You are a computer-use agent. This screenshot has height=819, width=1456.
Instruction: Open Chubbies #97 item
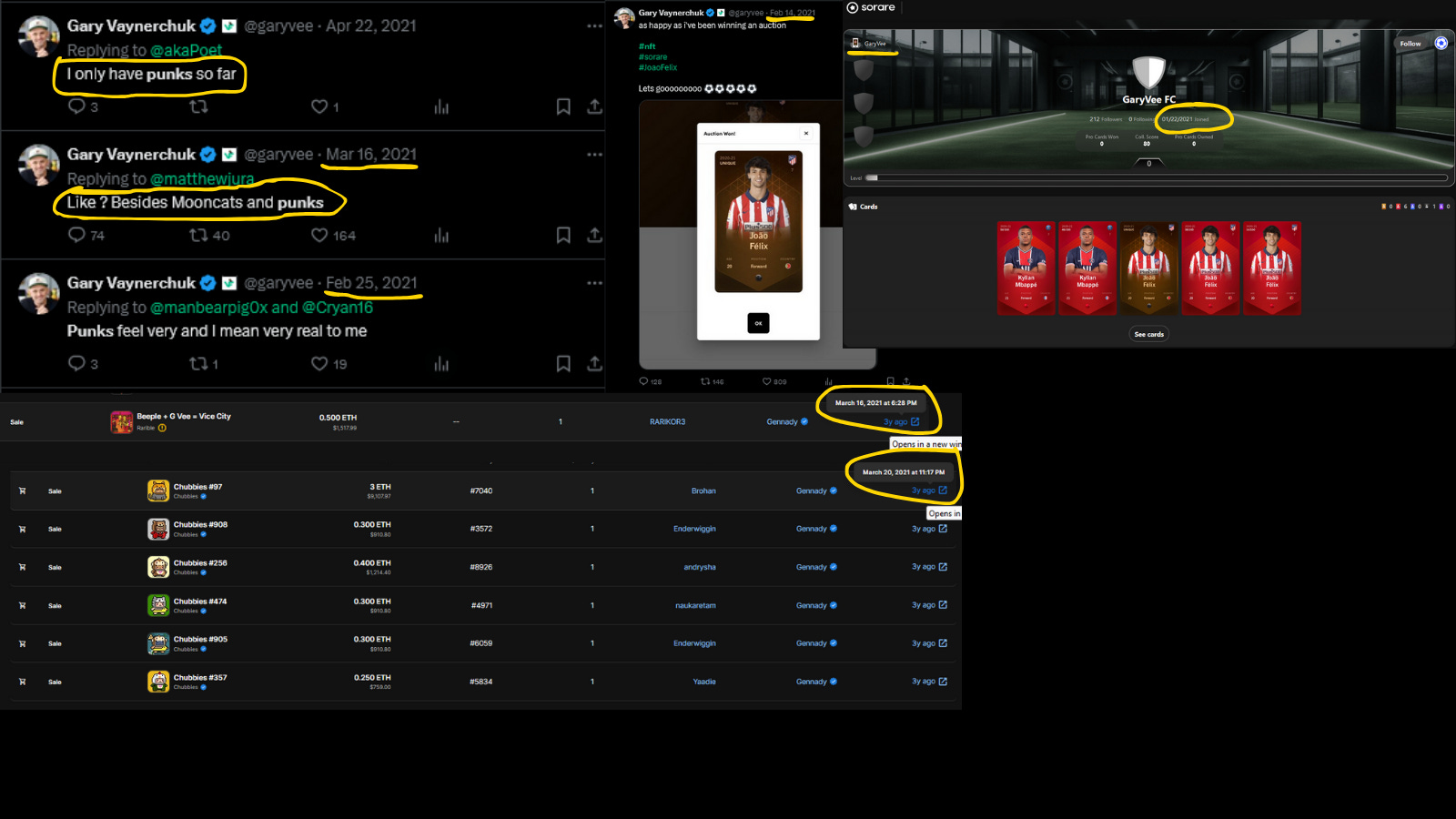click(x=197, y=487)
